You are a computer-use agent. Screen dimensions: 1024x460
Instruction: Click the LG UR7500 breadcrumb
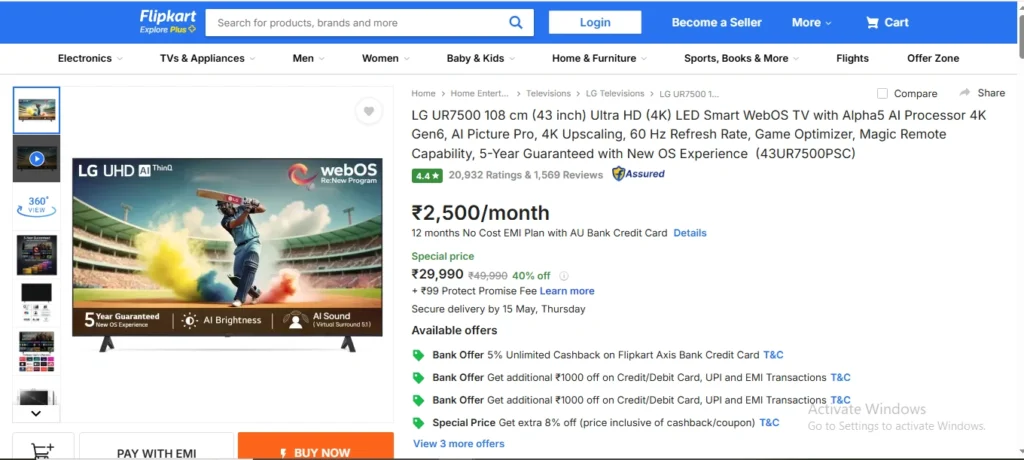point(689,93)
